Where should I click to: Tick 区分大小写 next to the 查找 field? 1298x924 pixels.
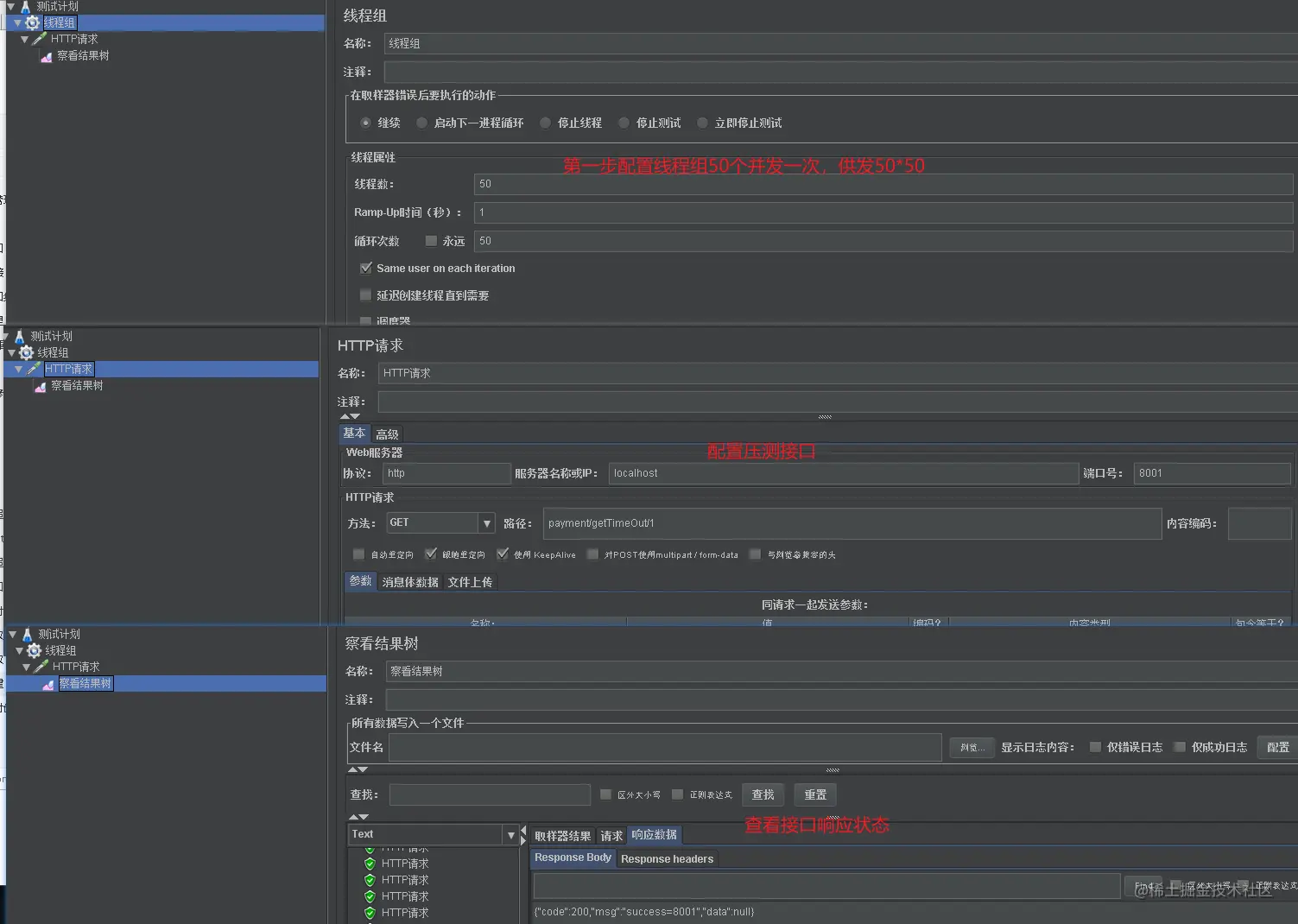tap(605, 794)
